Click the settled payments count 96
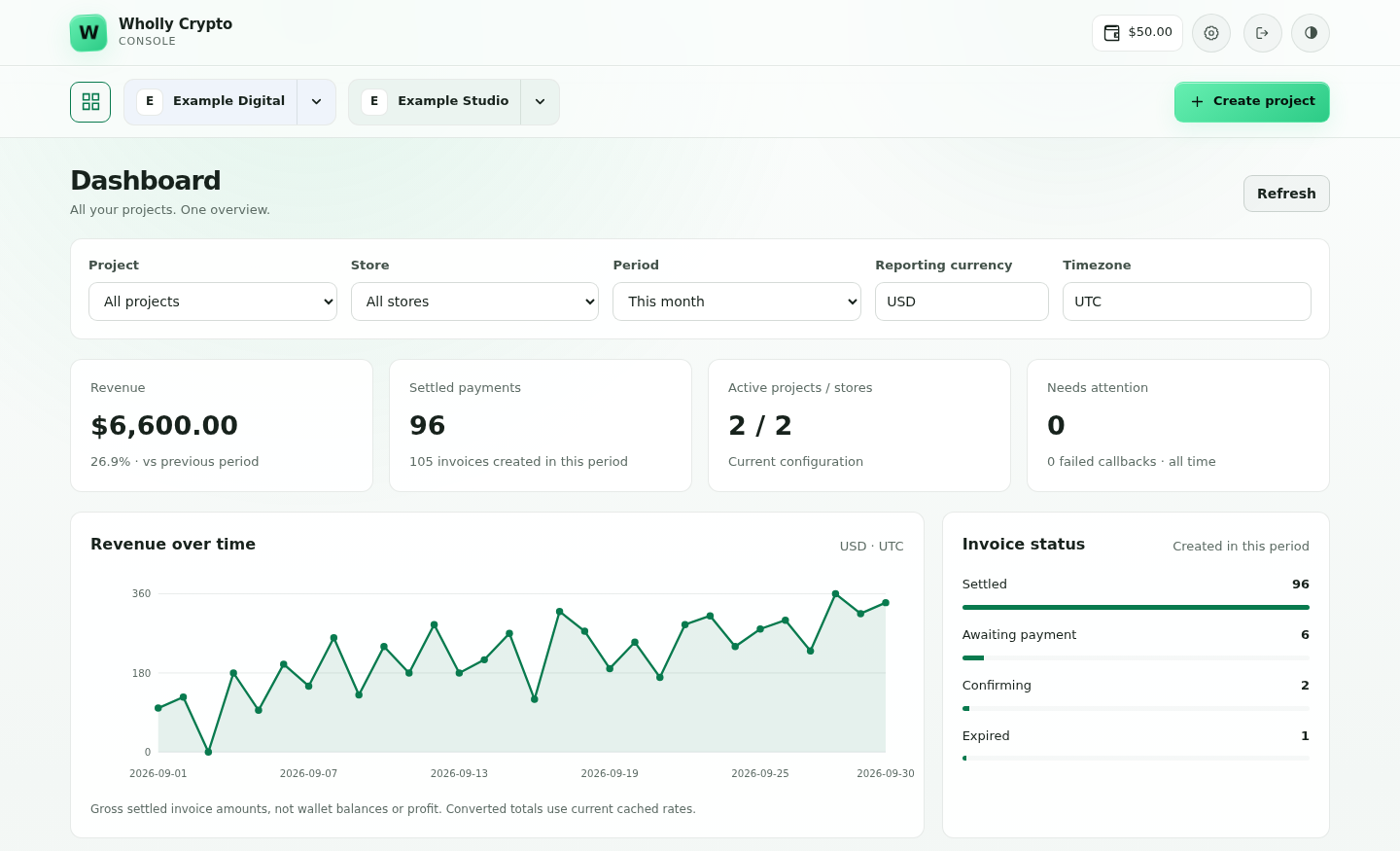 tap(428, 426)
